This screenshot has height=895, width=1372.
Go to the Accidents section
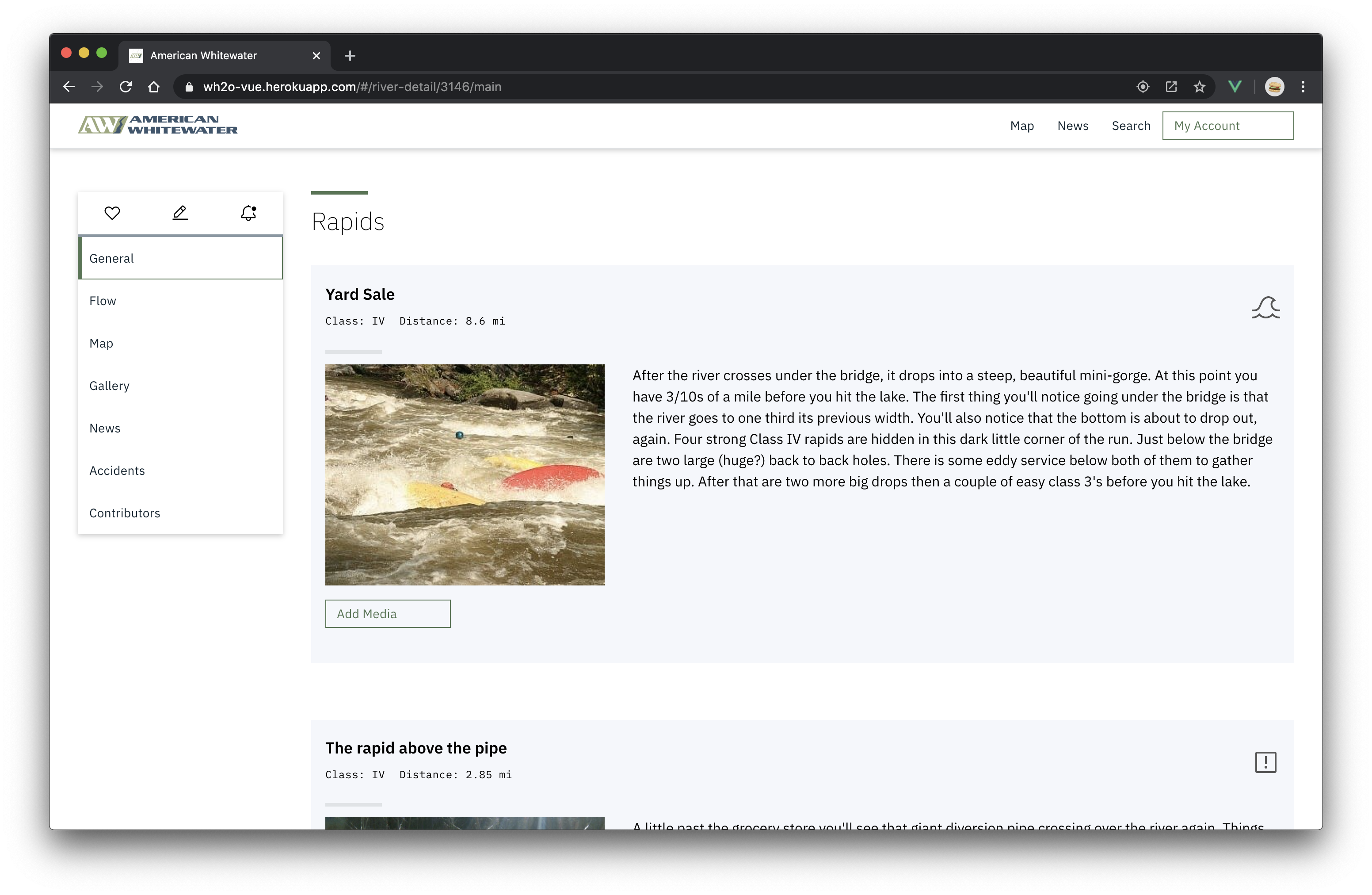tap(180, 470)
